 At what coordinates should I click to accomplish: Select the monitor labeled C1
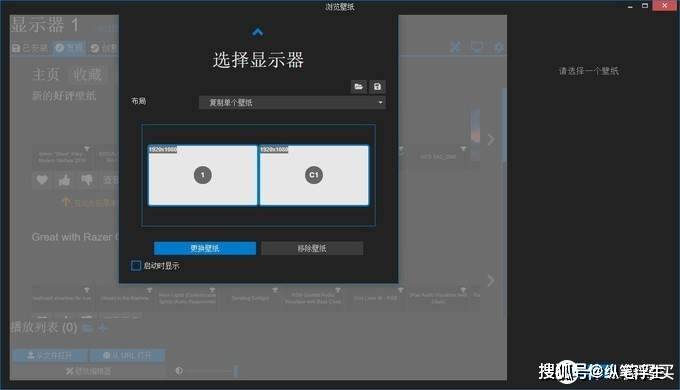coord(314,175)
